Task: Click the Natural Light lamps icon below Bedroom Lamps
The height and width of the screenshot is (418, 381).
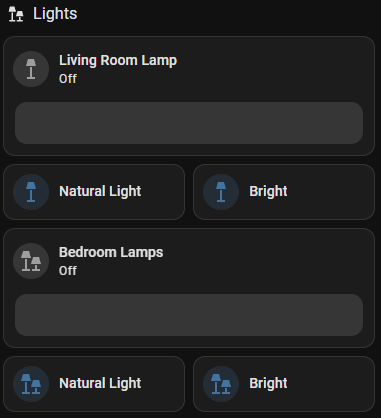Action: [x=31, y=384]
